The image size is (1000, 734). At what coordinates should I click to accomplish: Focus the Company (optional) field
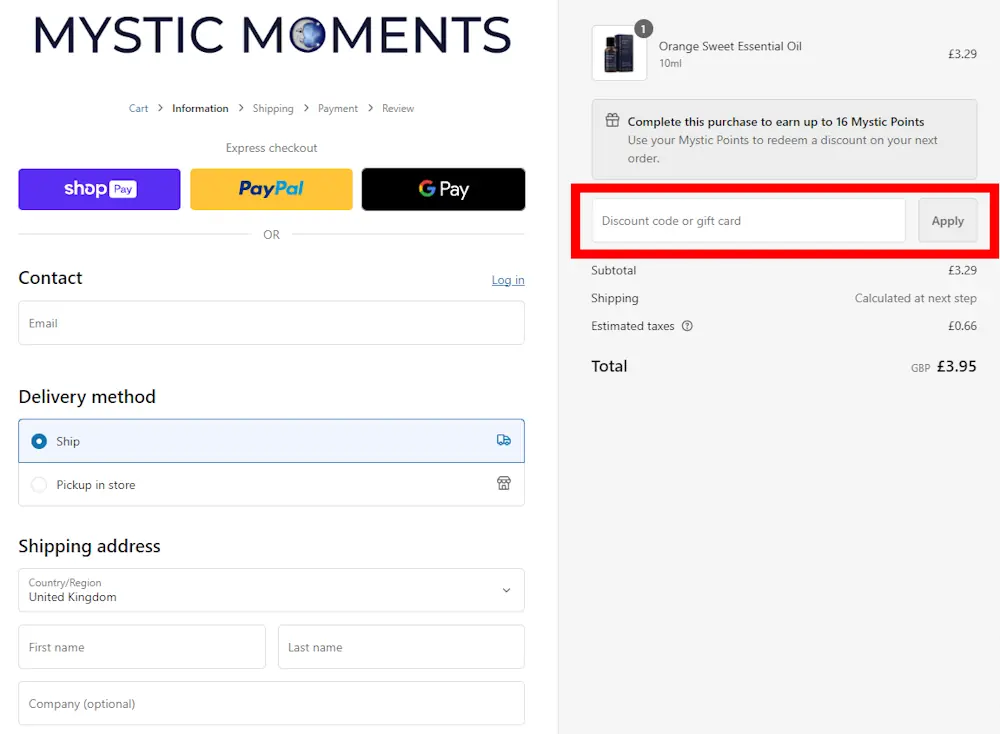[272, 703]
